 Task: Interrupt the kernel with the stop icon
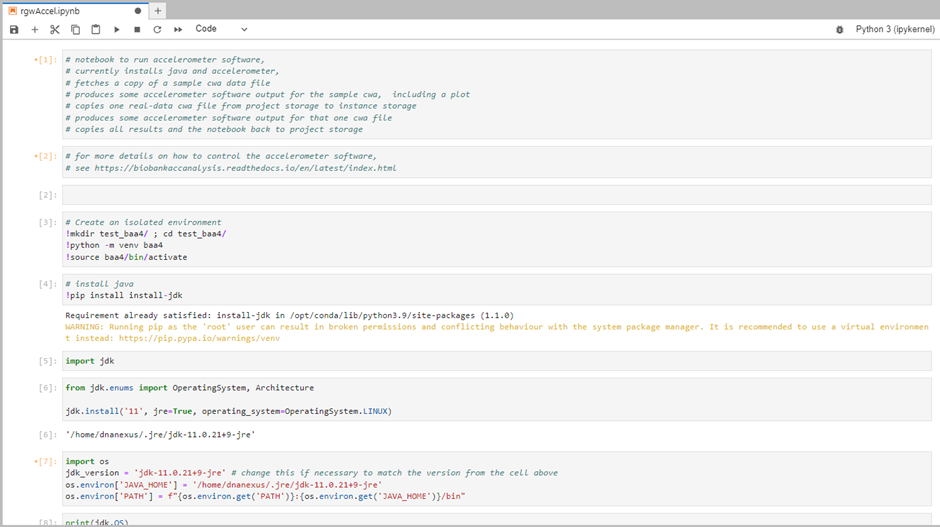point(137,29)
